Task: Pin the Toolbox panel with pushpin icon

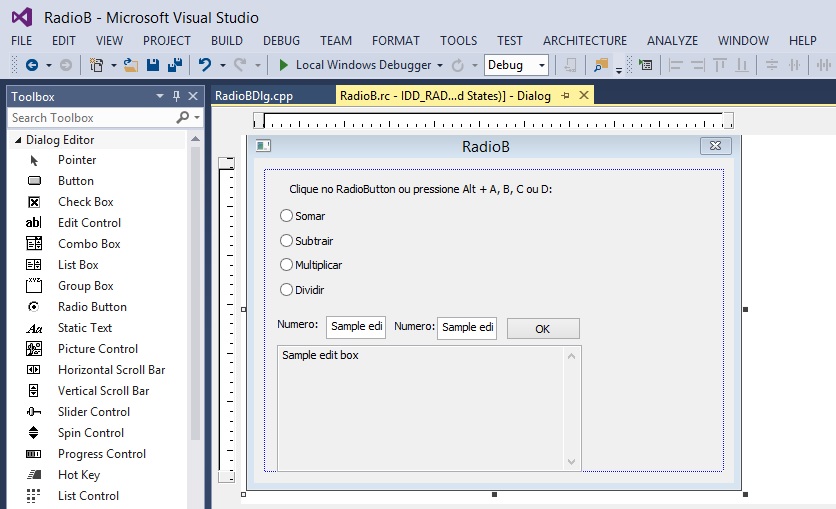Action: click(x=177, y=97)
